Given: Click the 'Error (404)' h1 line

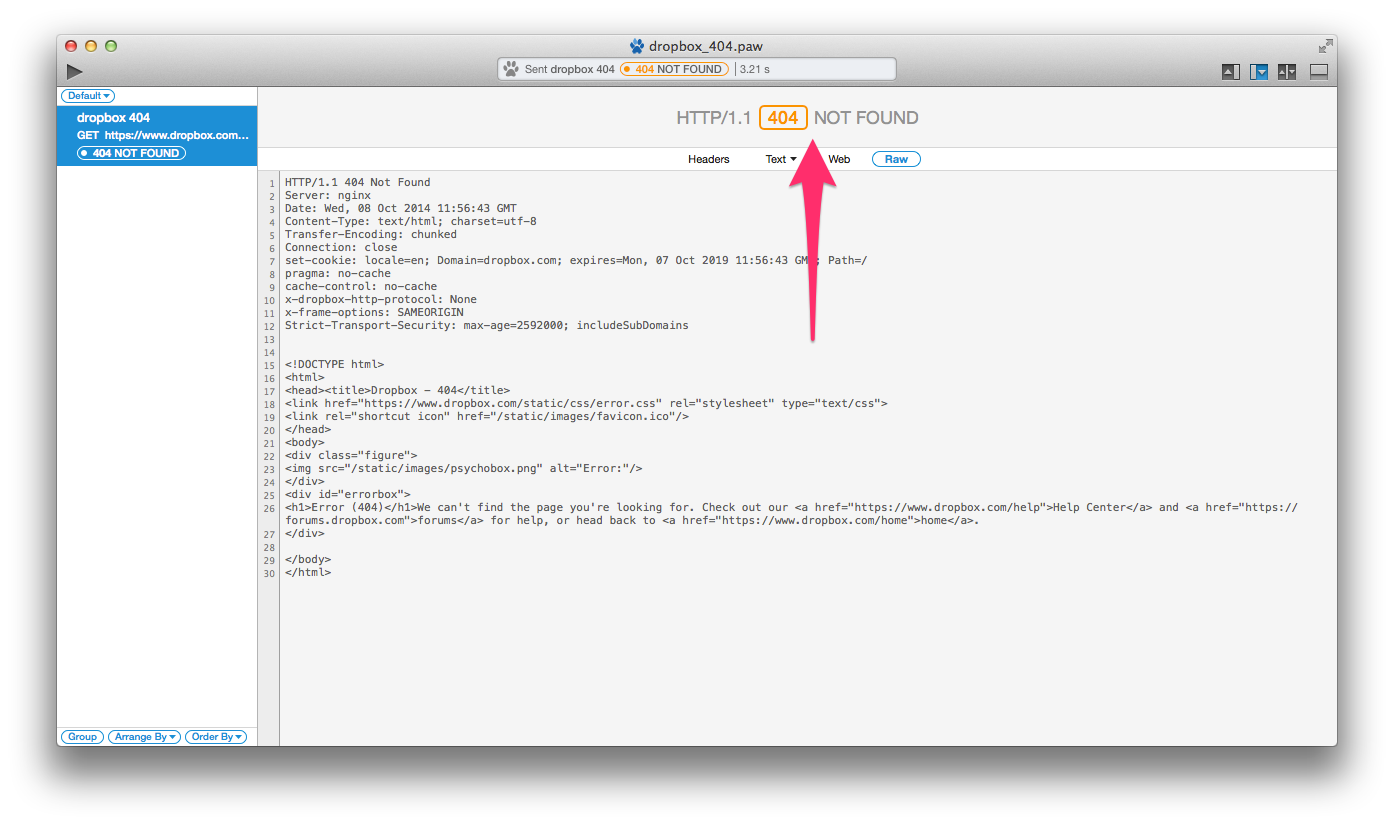Looking at the screenshot, I should [791, 514].
